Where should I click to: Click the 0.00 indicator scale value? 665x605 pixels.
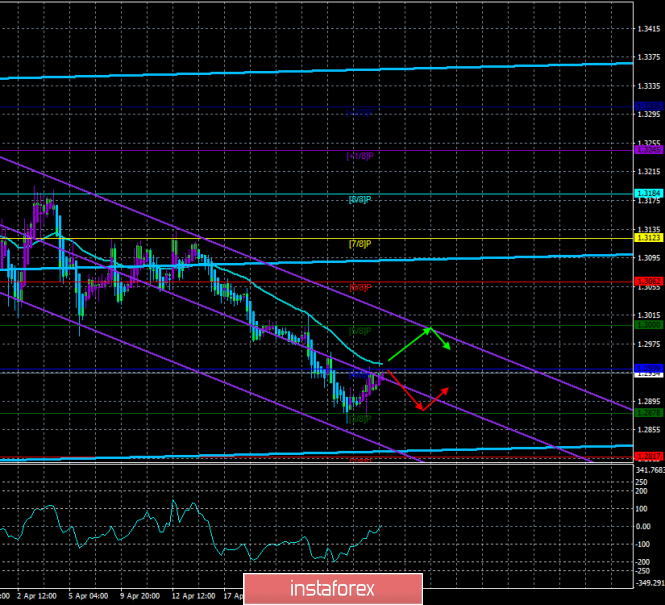click(x=643, y=526)
